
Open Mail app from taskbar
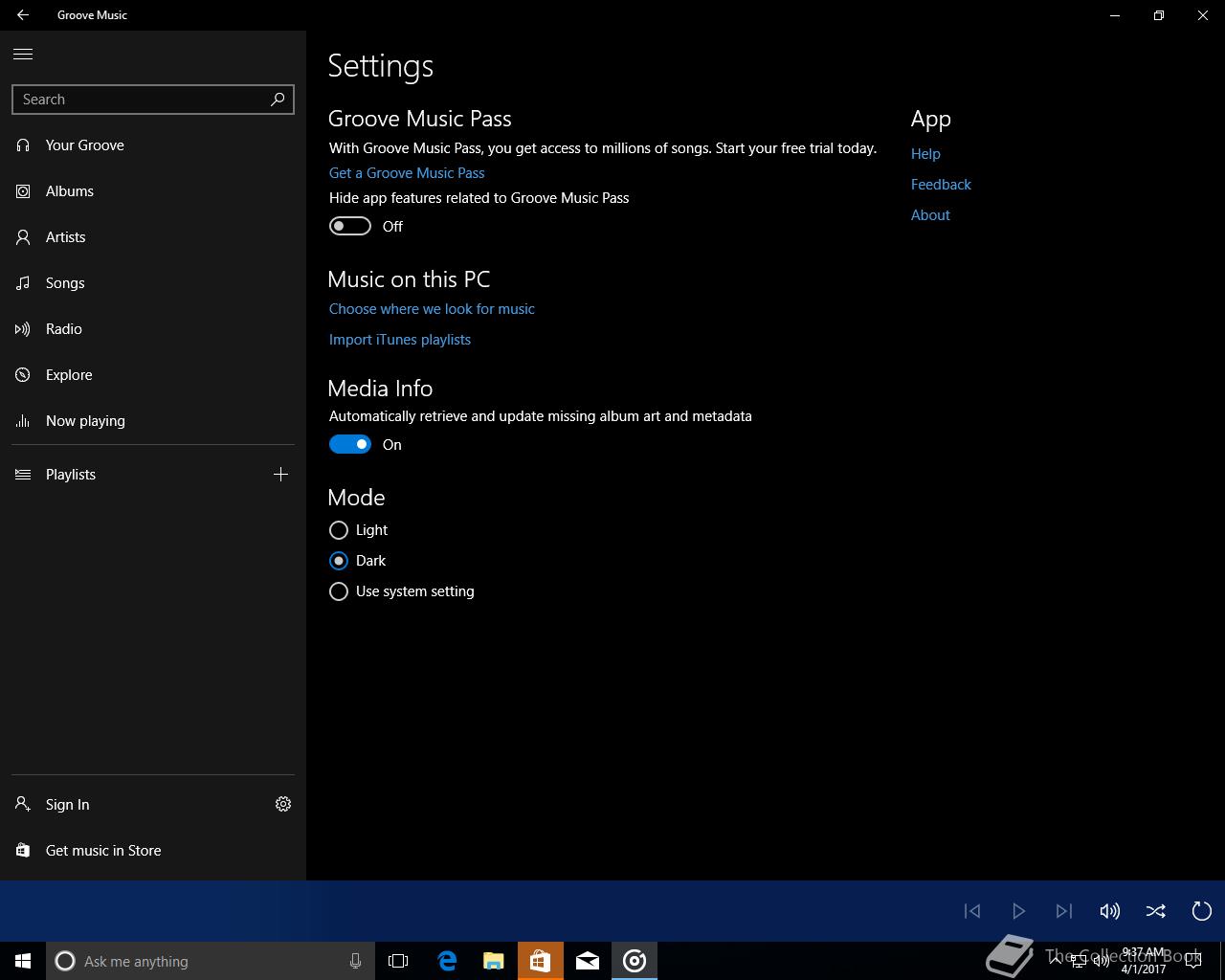(588, 961)
